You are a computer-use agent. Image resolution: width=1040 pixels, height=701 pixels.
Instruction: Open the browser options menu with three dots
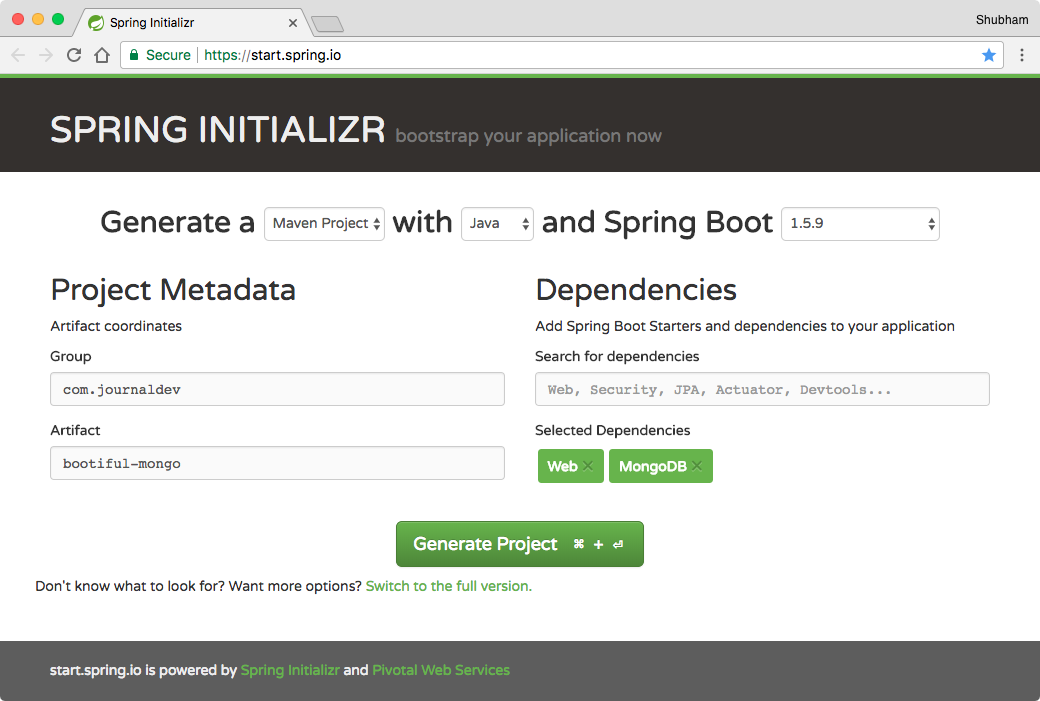(1022, 55)
